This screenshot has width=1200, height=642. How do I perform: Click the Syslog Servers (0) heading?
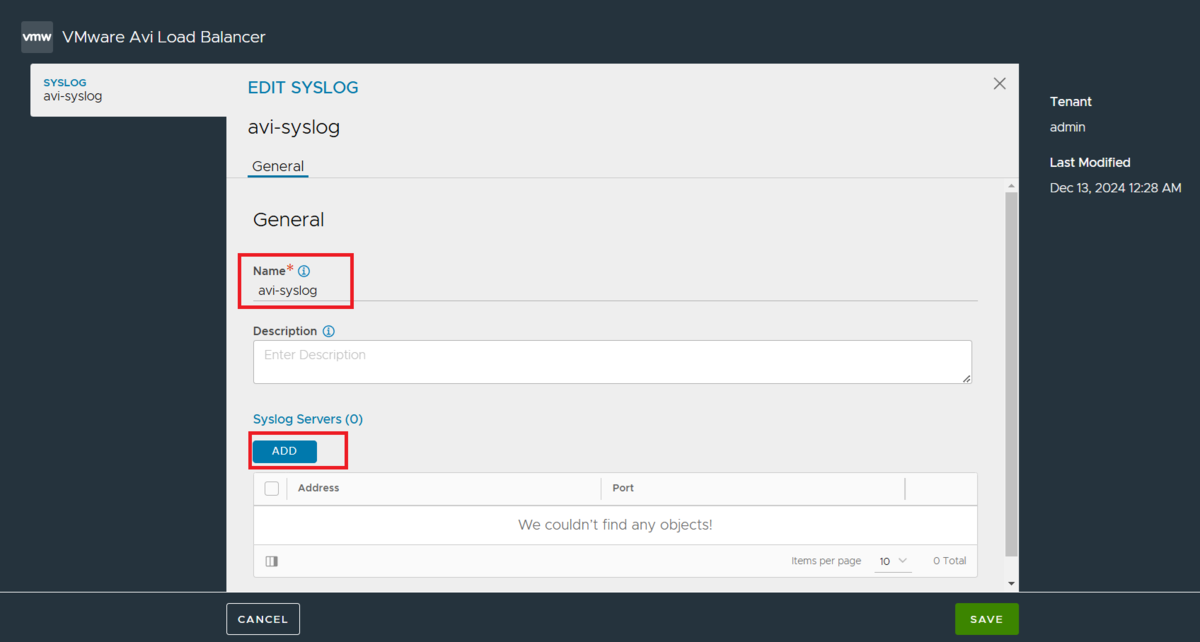pyautogui.click(x=308, y=419)
